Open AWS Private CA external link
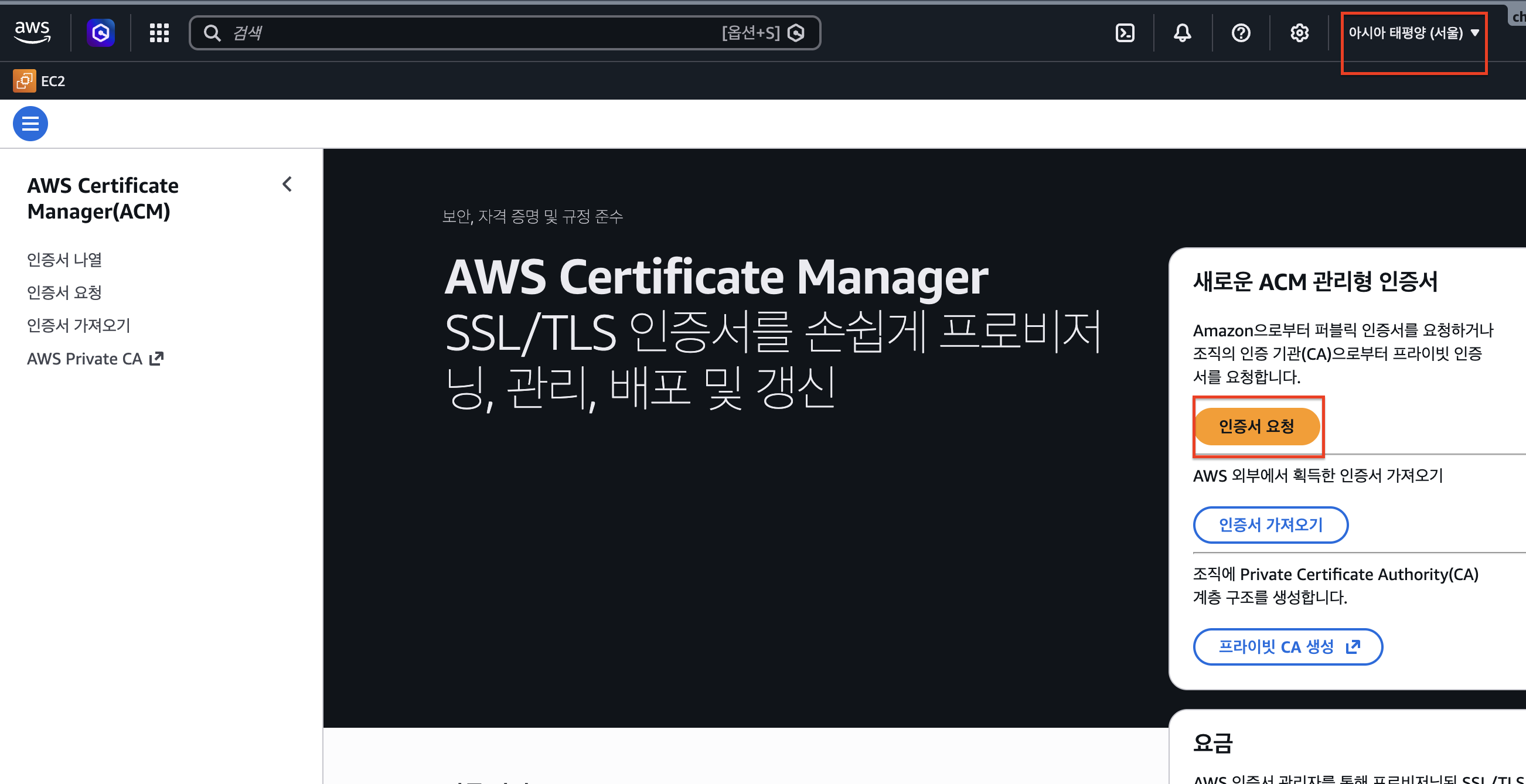 96,359
